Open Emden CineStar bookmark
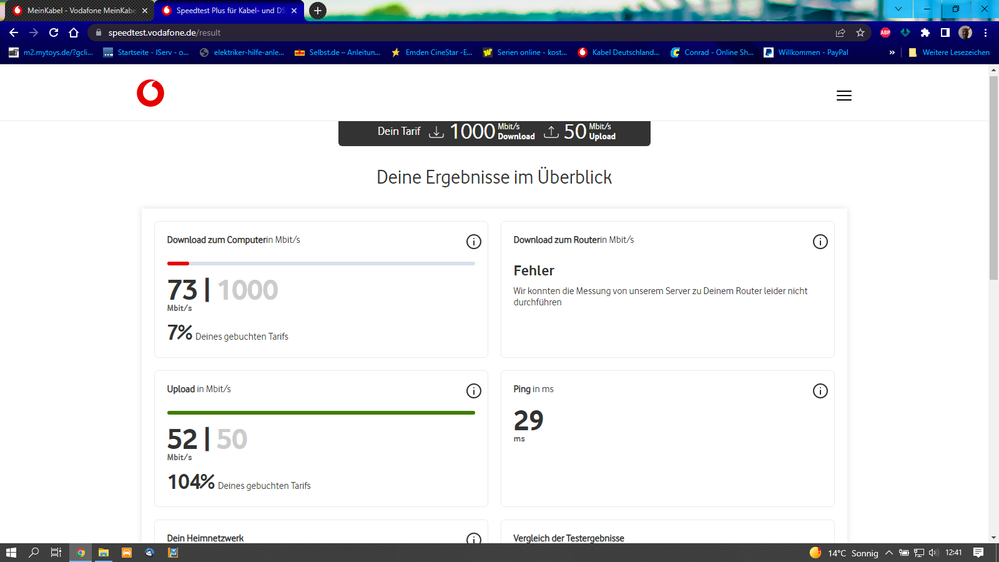The image size is (999, 562). pyautogui.click(x=432, y=52)
